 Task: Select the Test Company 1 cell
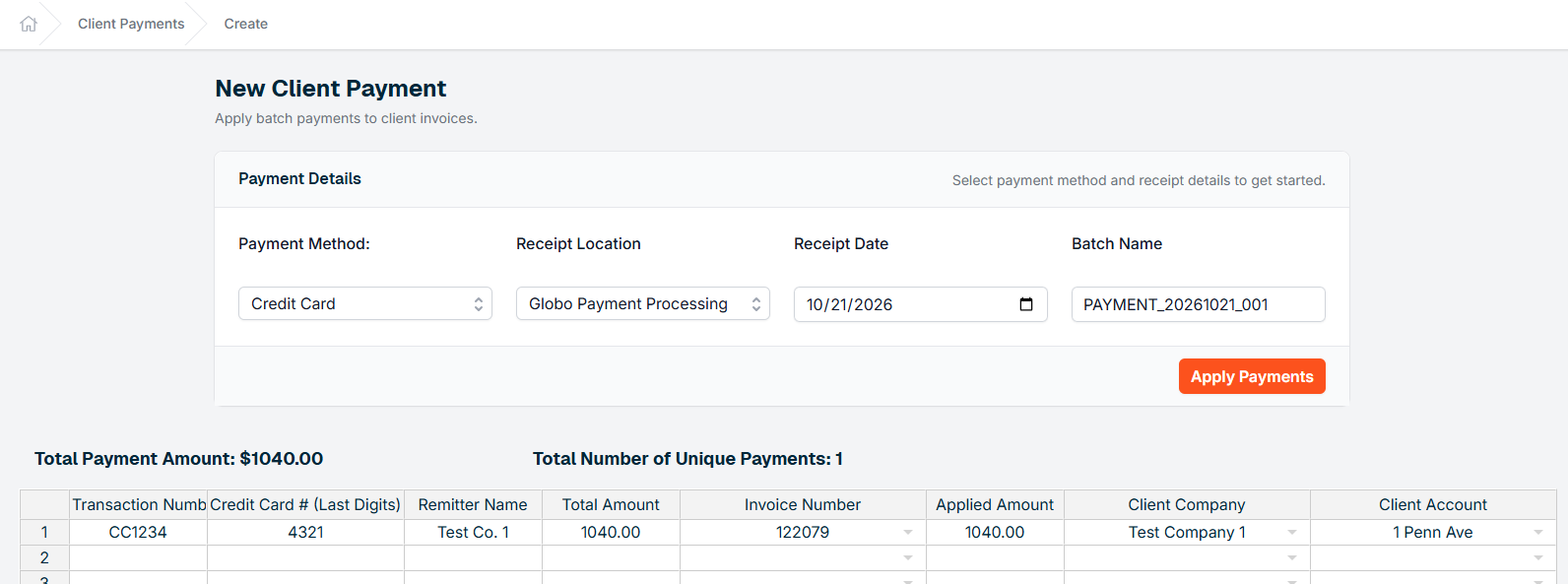pyautogui.click(x=1187, y=532)
